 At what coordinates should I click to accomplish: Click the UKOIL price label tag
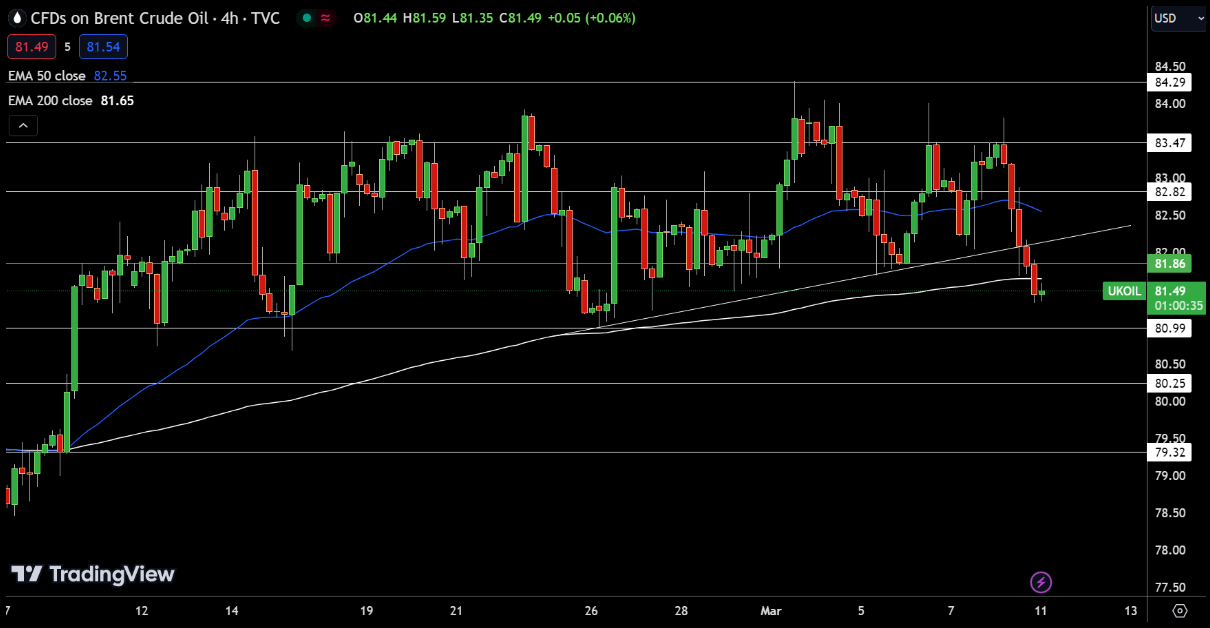pos(1123,291)
